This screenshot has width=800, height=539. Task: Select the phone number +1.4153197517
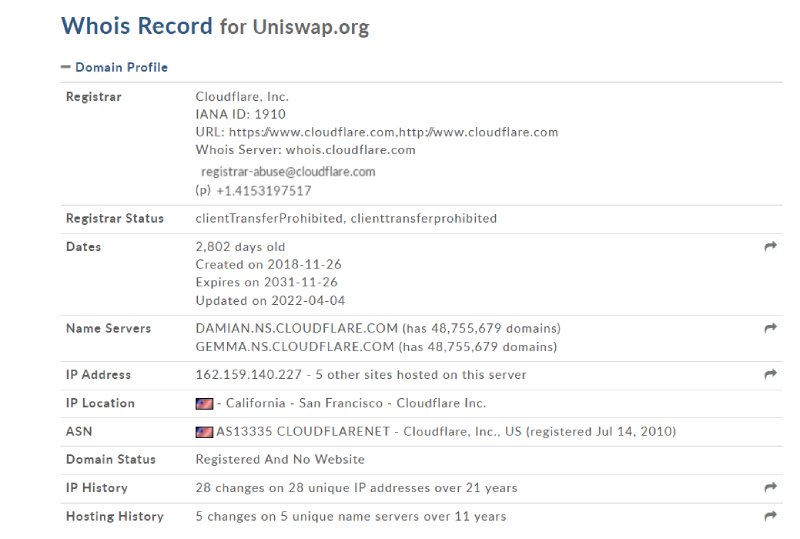click(264, 191)
